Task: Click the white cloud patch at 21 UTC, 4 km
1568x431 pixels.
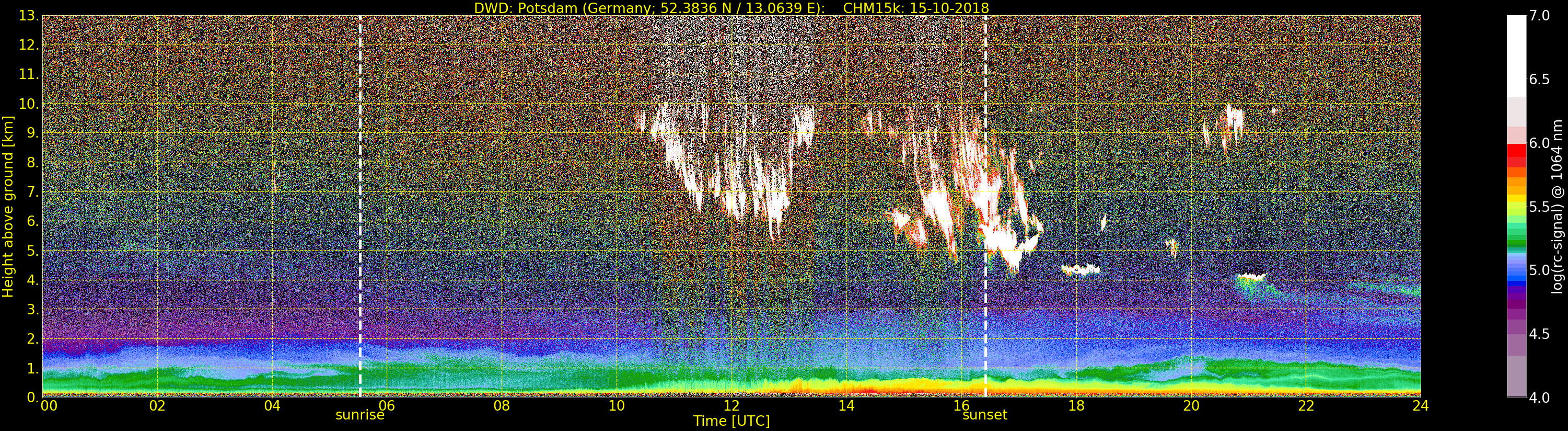Action: click(1252, 276)
